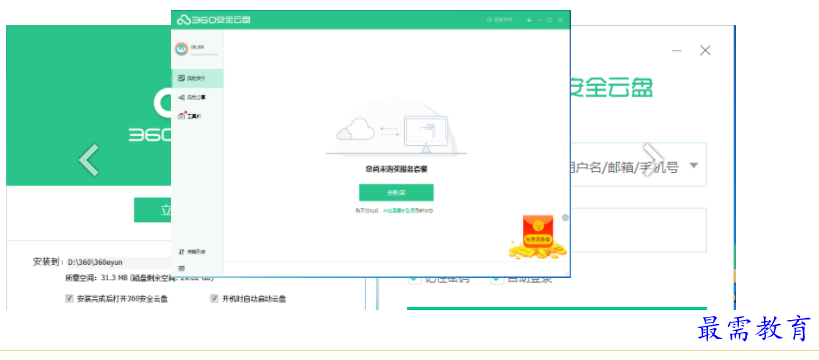
Task: Minimize the 360安全云盘 main window
Action: click(539, 20)
